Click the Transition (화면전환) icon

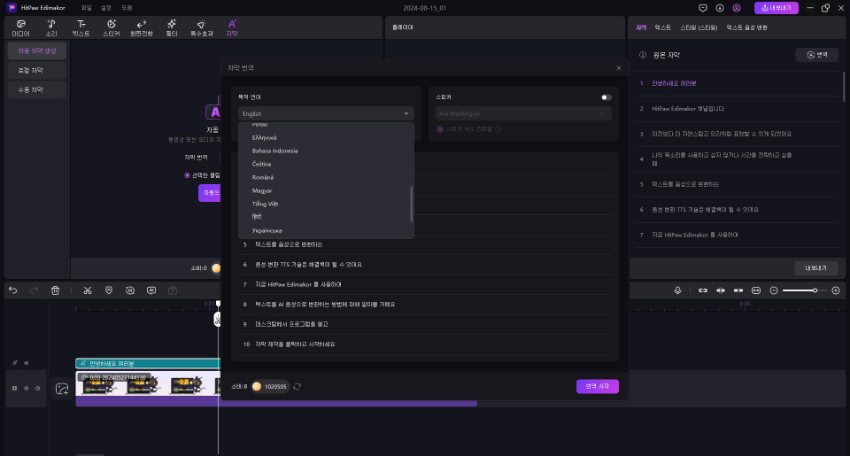140,26
